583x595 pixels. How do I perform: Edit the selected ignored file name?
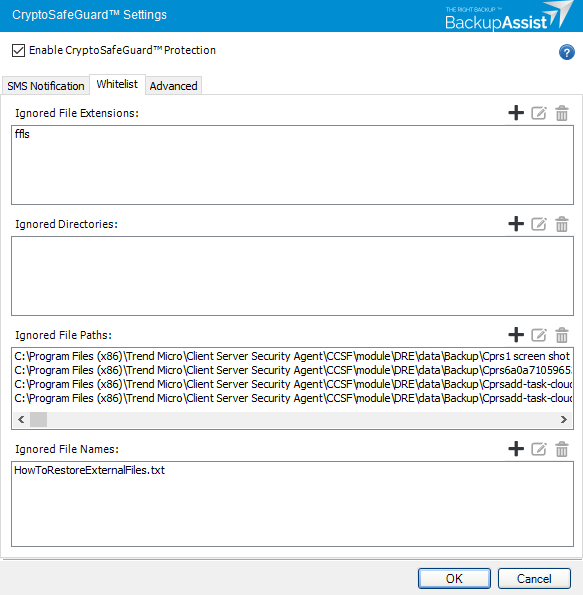point(539,449)
